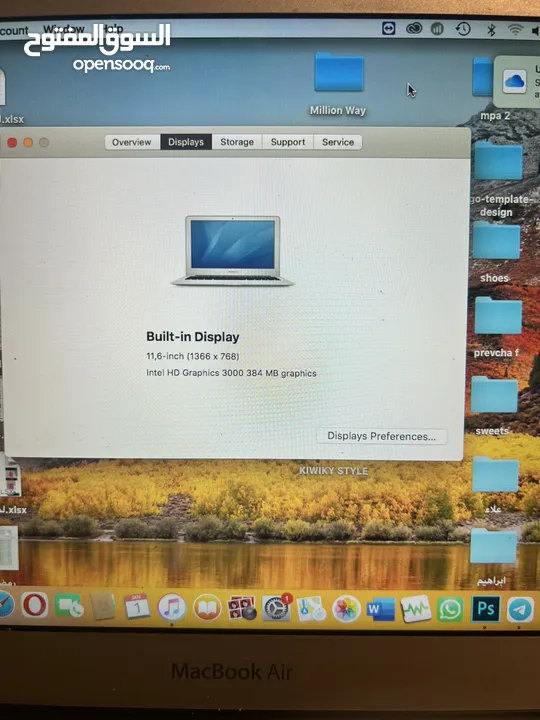Open WhatsApp from the Dock
This screenshot has height=720, width=540.
450,609
